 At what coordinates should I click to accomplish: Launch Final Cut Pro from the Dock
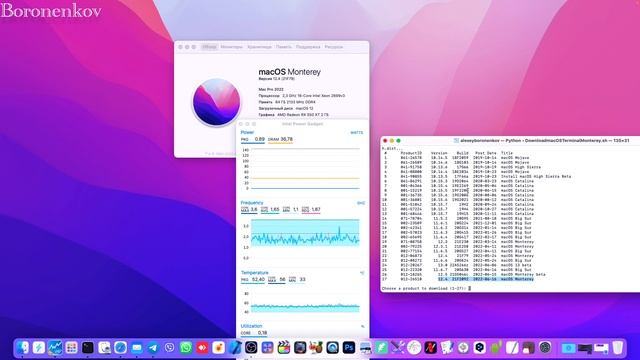[x=284, y=347]
